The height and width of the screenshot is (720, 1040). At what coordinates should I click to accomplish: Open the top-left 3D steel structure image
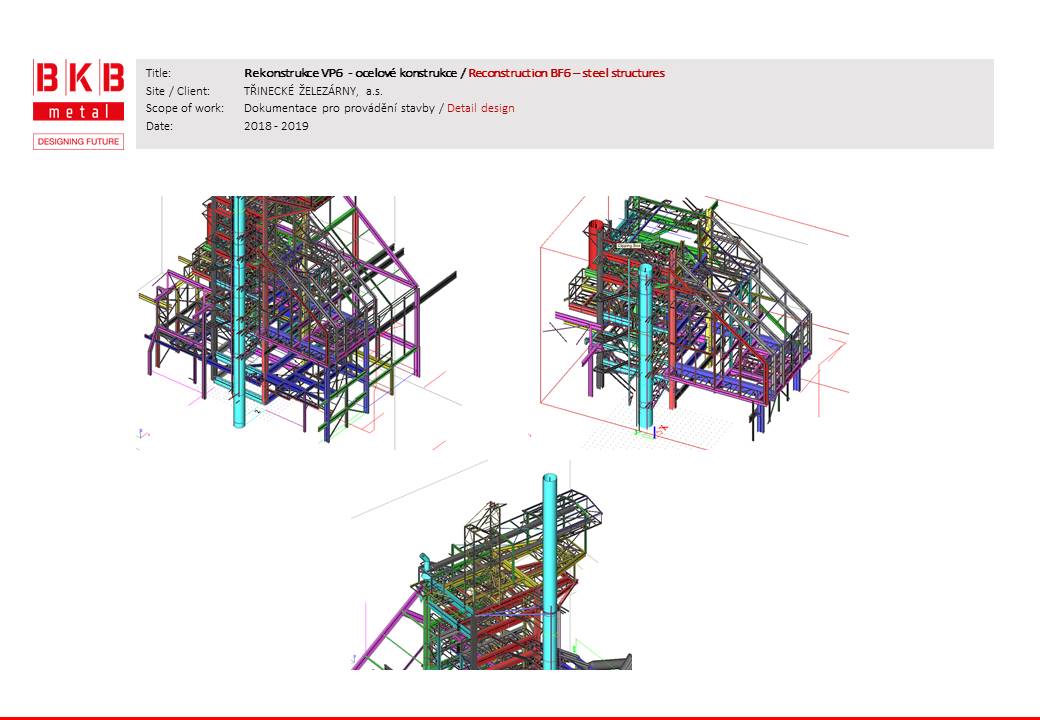point(298,322)
